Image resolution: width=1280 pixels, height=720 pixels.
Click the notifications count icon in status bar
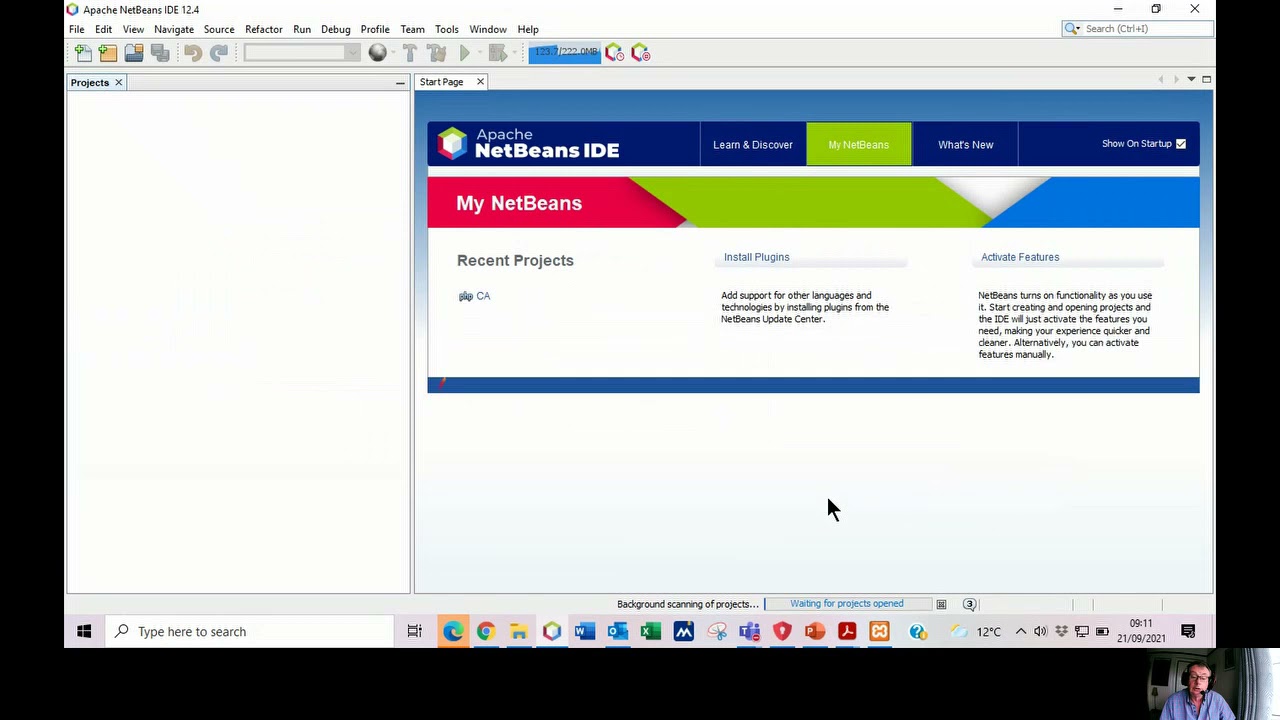tap(969, 604)
